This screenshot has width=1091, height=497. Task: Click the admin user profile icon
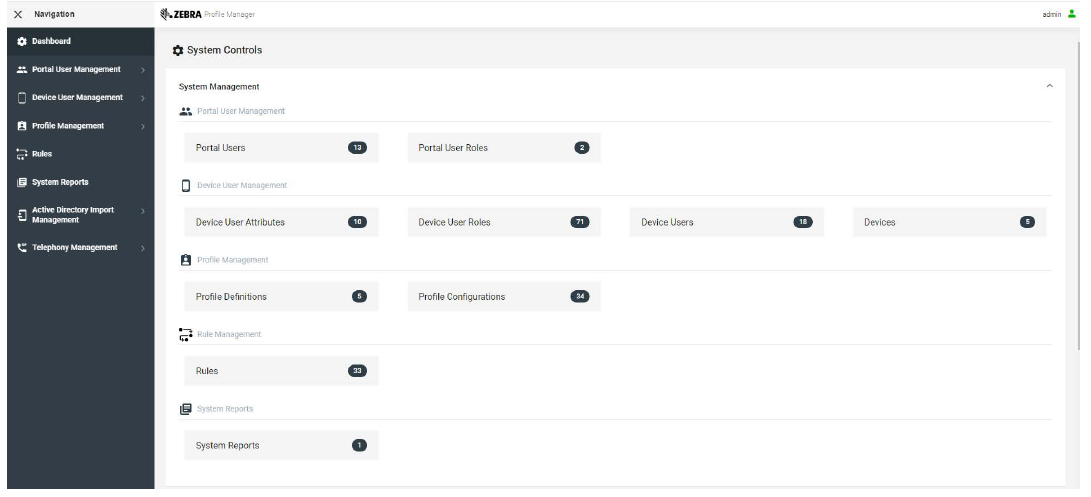pyautogui.click(x=1072, y=14)
